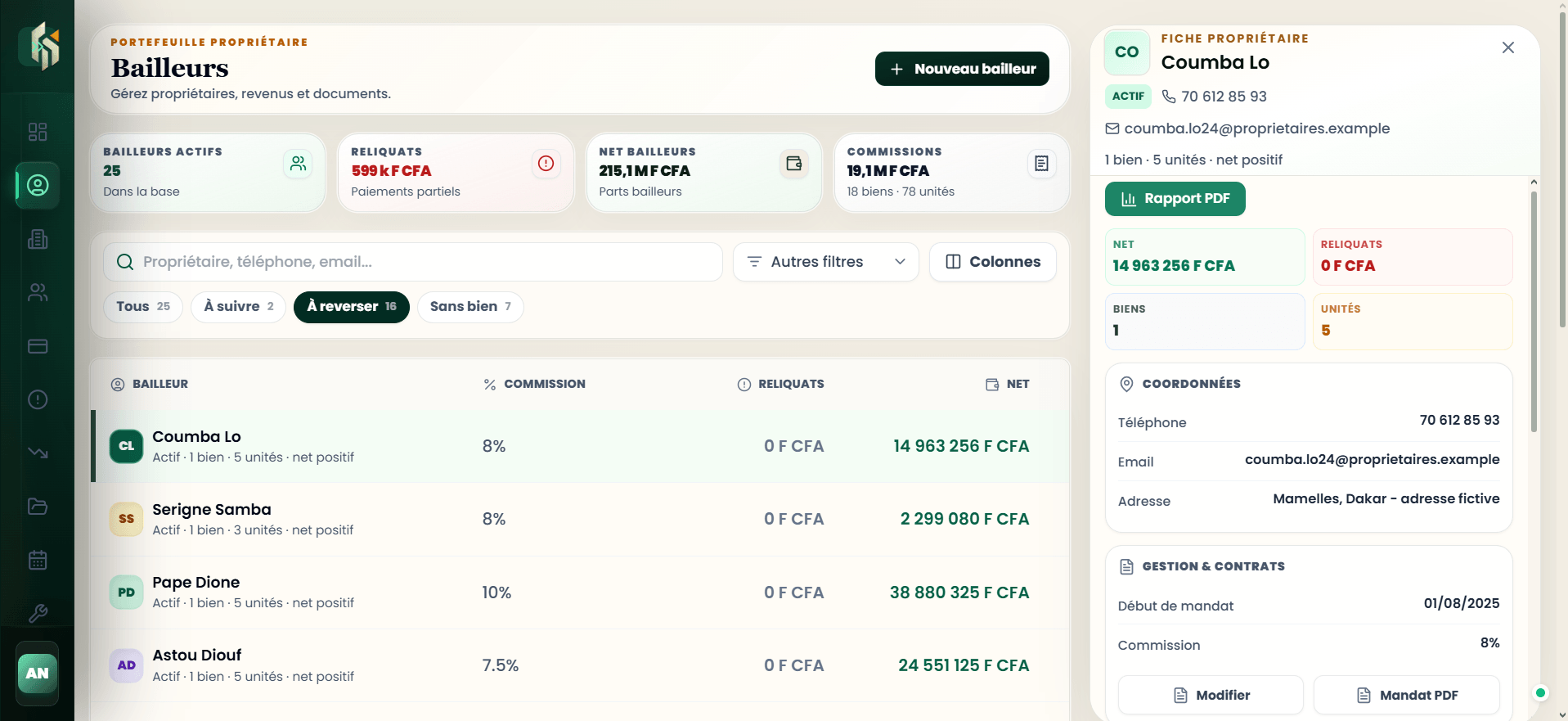Click the Net bailleurs wallet icon
The height and width of the screenshot is (721, 1568).
point(793,164)
